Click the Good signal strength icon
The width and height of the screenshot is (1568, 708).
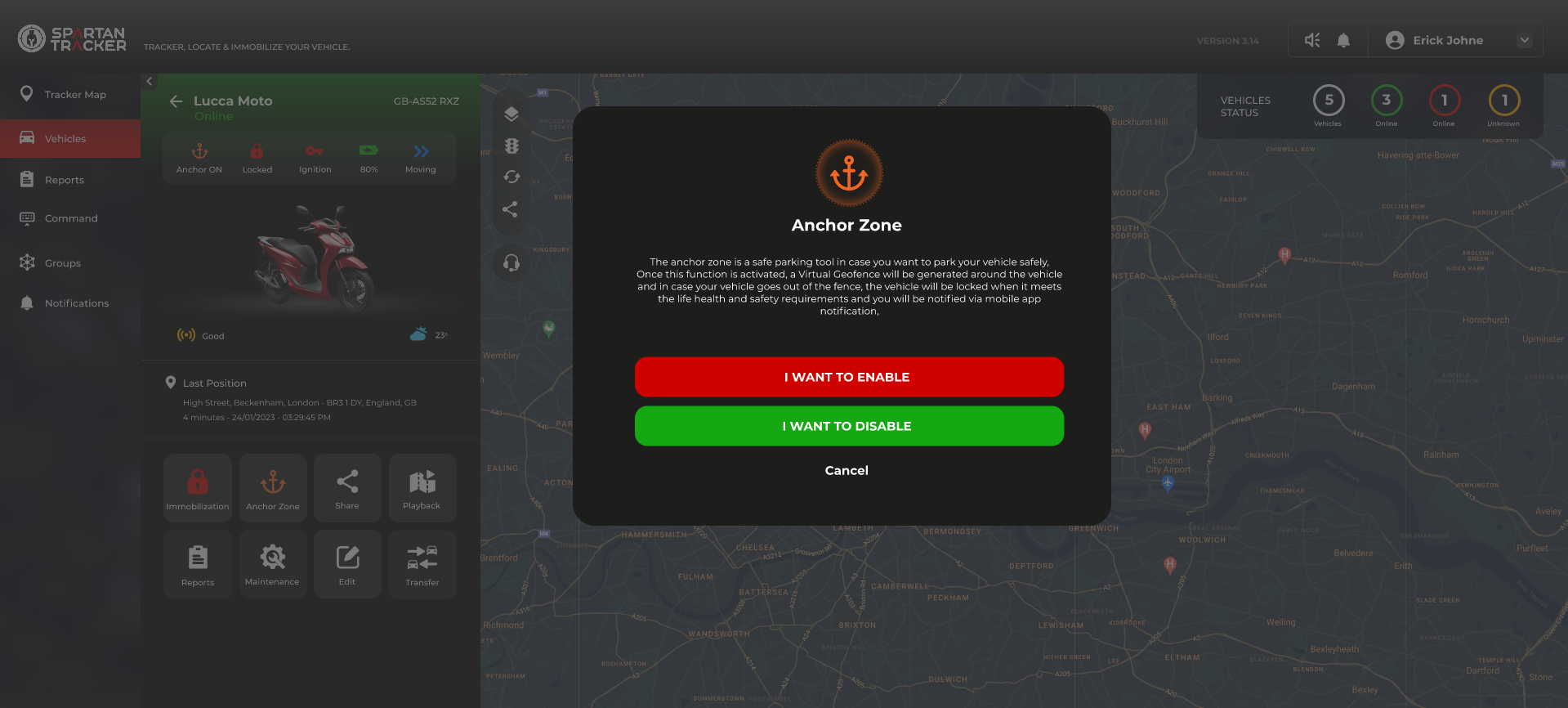click(186, 335)
